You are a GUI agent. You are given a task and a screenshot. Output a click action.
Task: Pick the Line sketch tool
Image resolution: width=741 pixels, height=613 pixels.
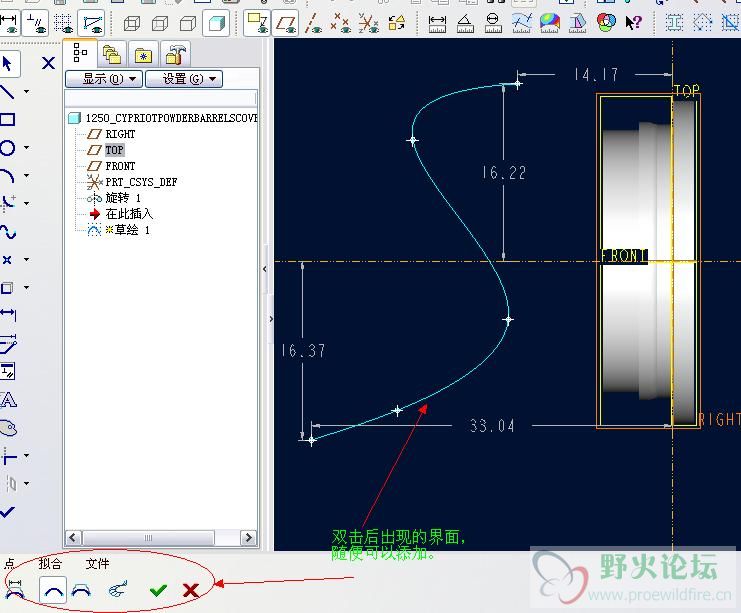pos(7,91)
